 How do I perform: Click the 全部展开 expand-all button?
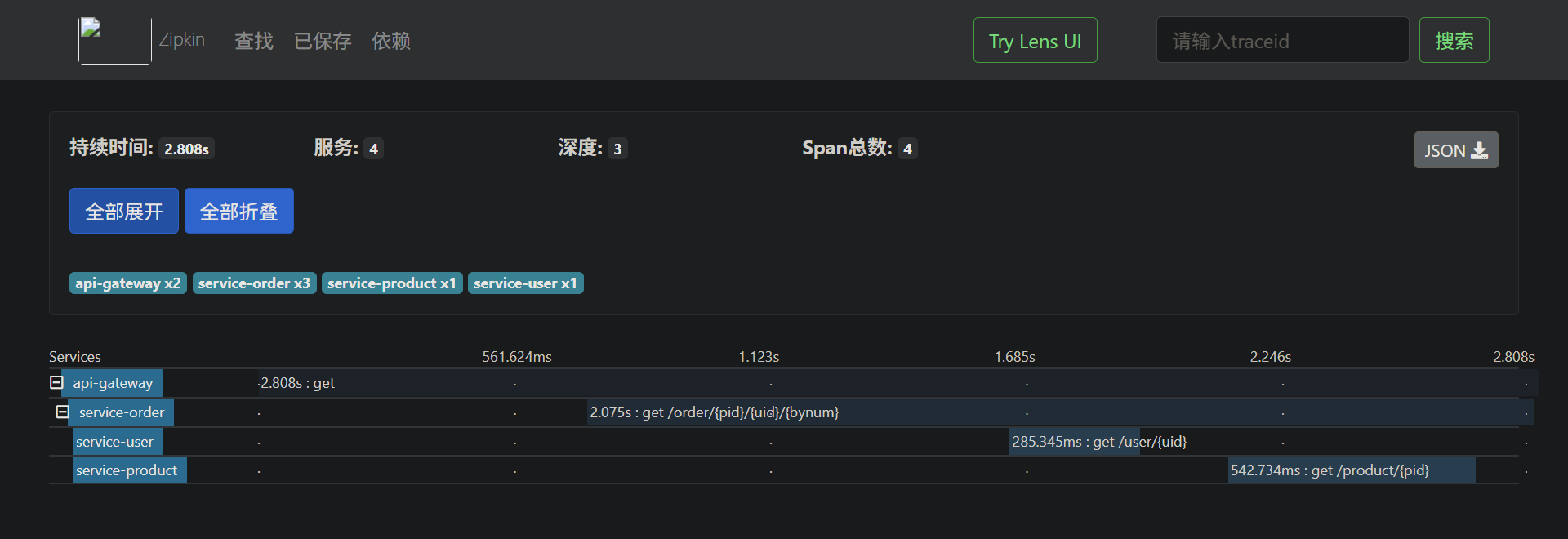point(124,212)
